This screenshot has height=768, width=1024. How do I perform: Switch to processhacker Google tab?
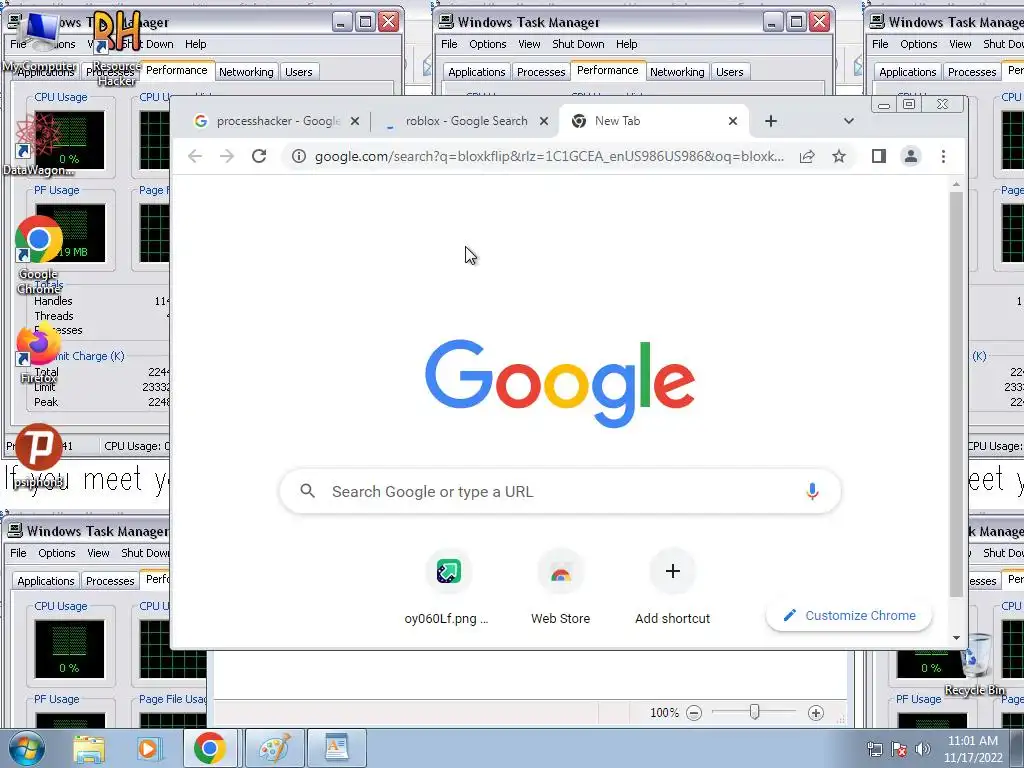(x=278, y=121)
